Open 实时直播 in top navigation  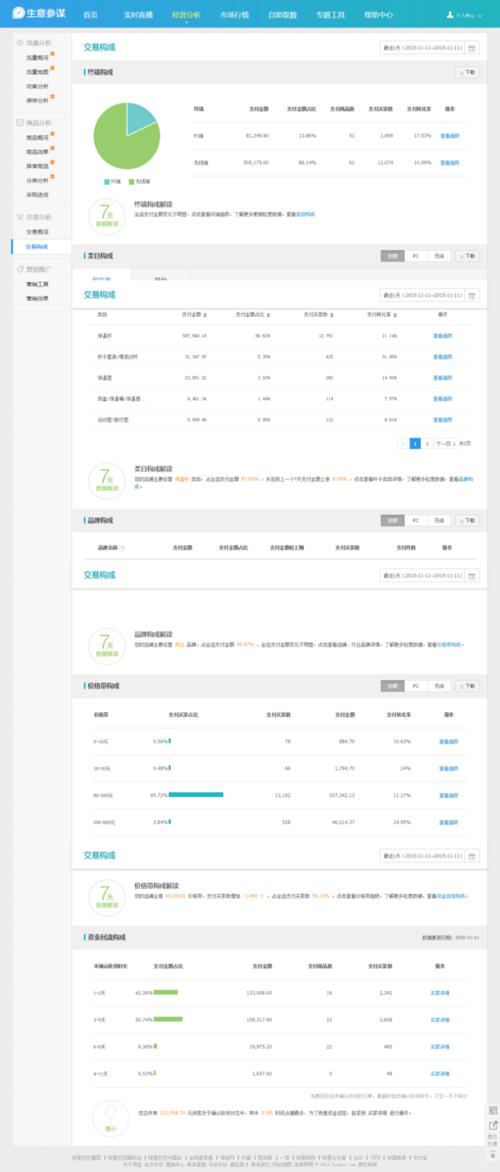[x=138, y=14]
